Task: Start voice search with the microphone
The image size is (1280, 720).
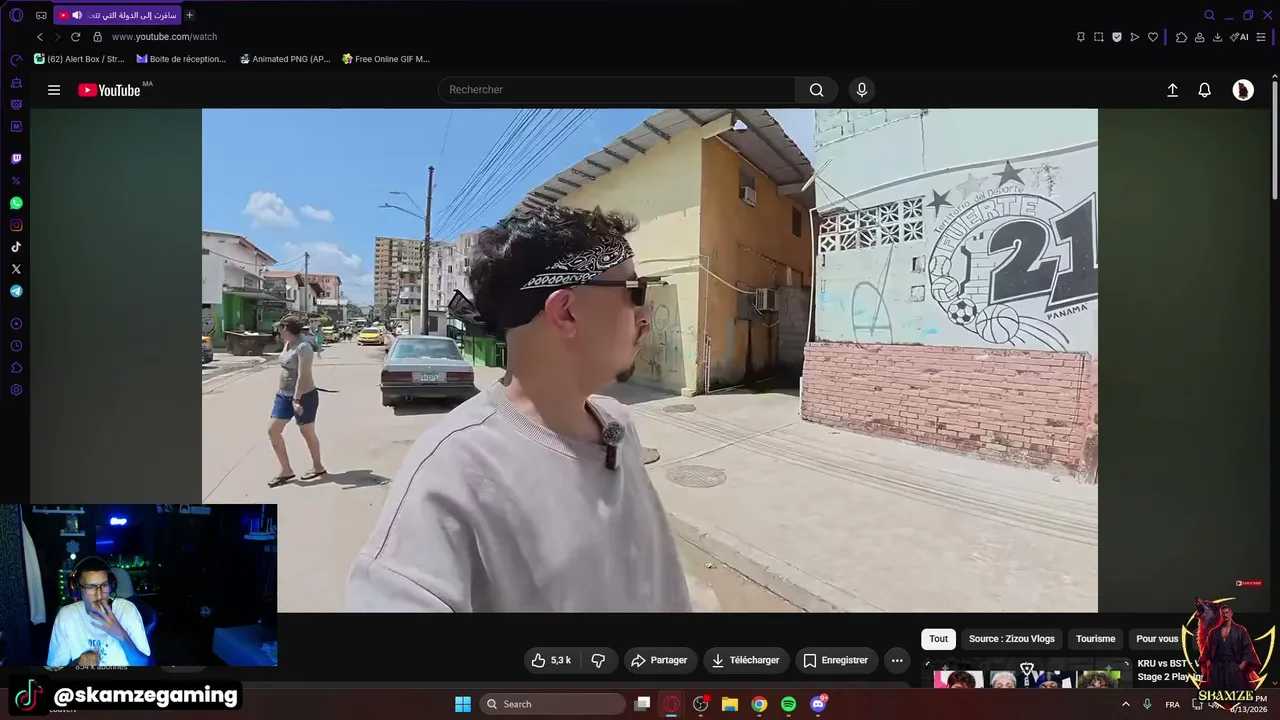Action: pyautogui.click(x=862, y=90)
